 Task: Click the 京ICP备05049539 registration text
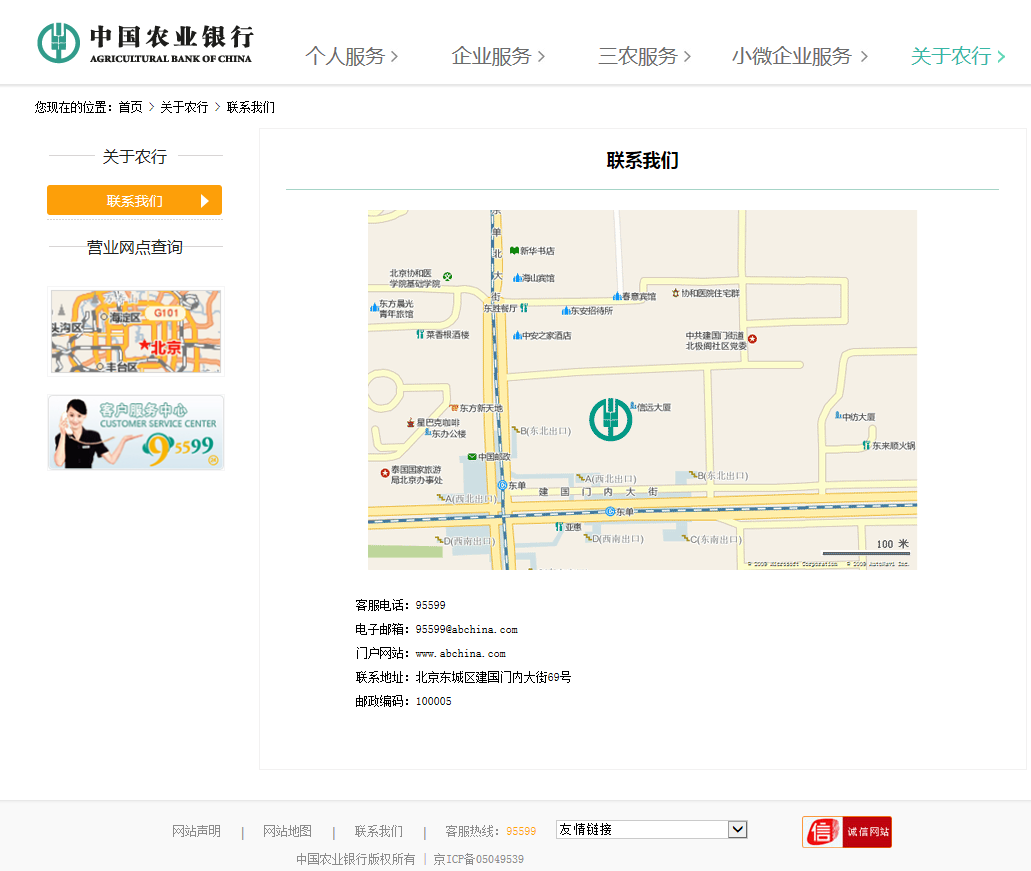click(479, 859)
